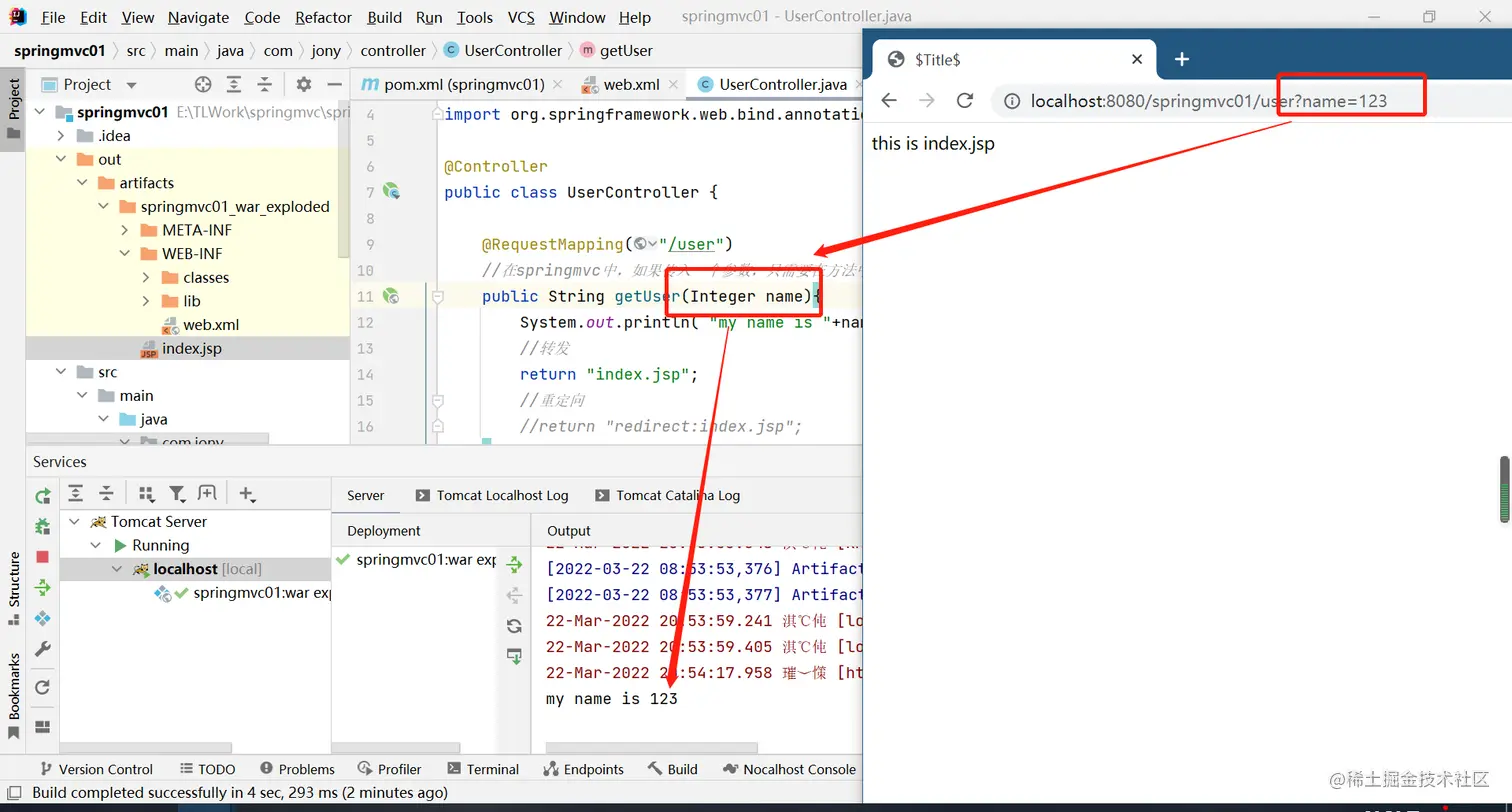Click the gray update arrow under the wrench
The image size is (1512, 812).
click(43, 687)
